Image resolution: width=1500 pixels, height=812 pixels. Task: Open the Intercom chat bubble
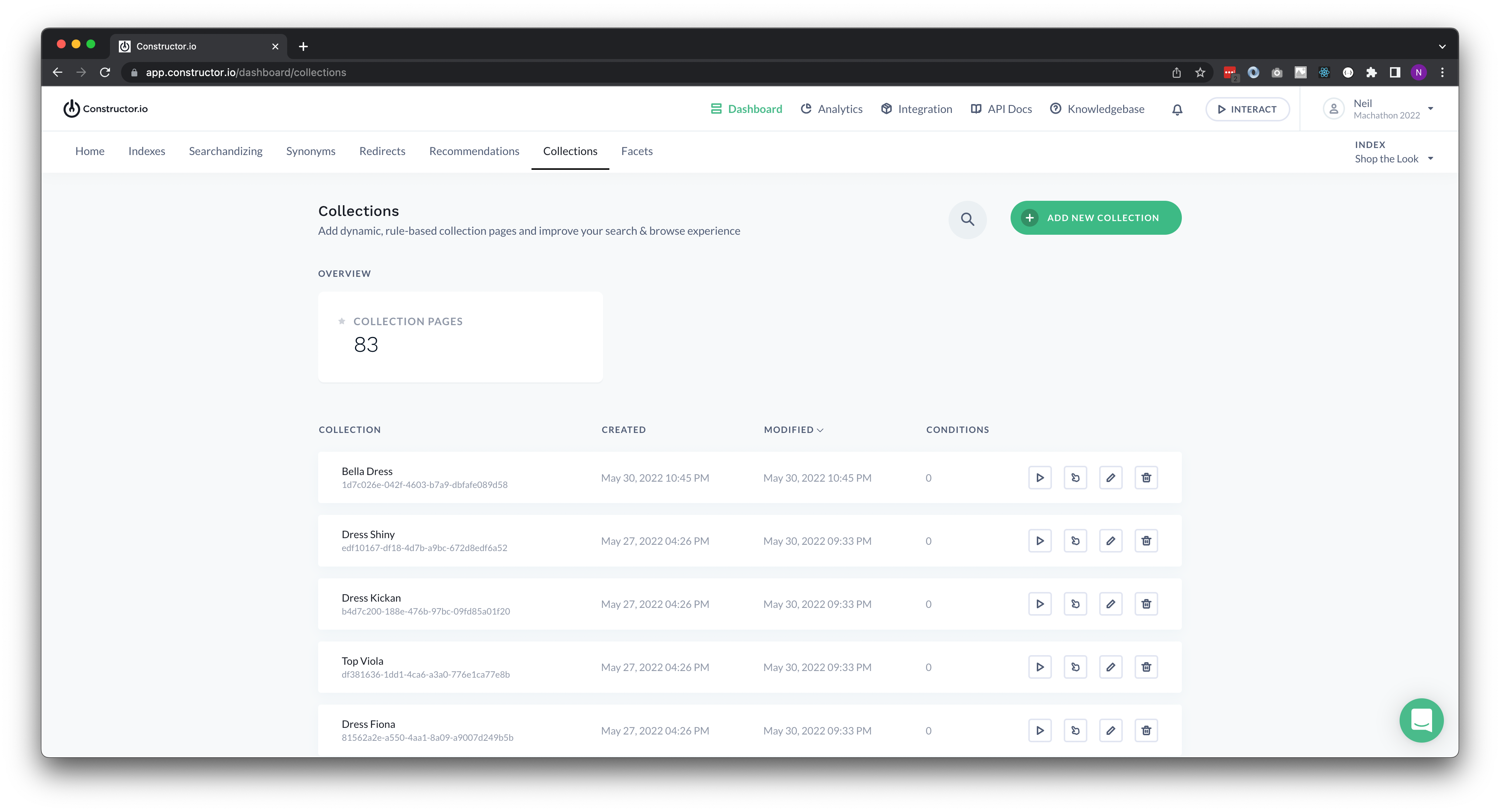pos(1421,720)
